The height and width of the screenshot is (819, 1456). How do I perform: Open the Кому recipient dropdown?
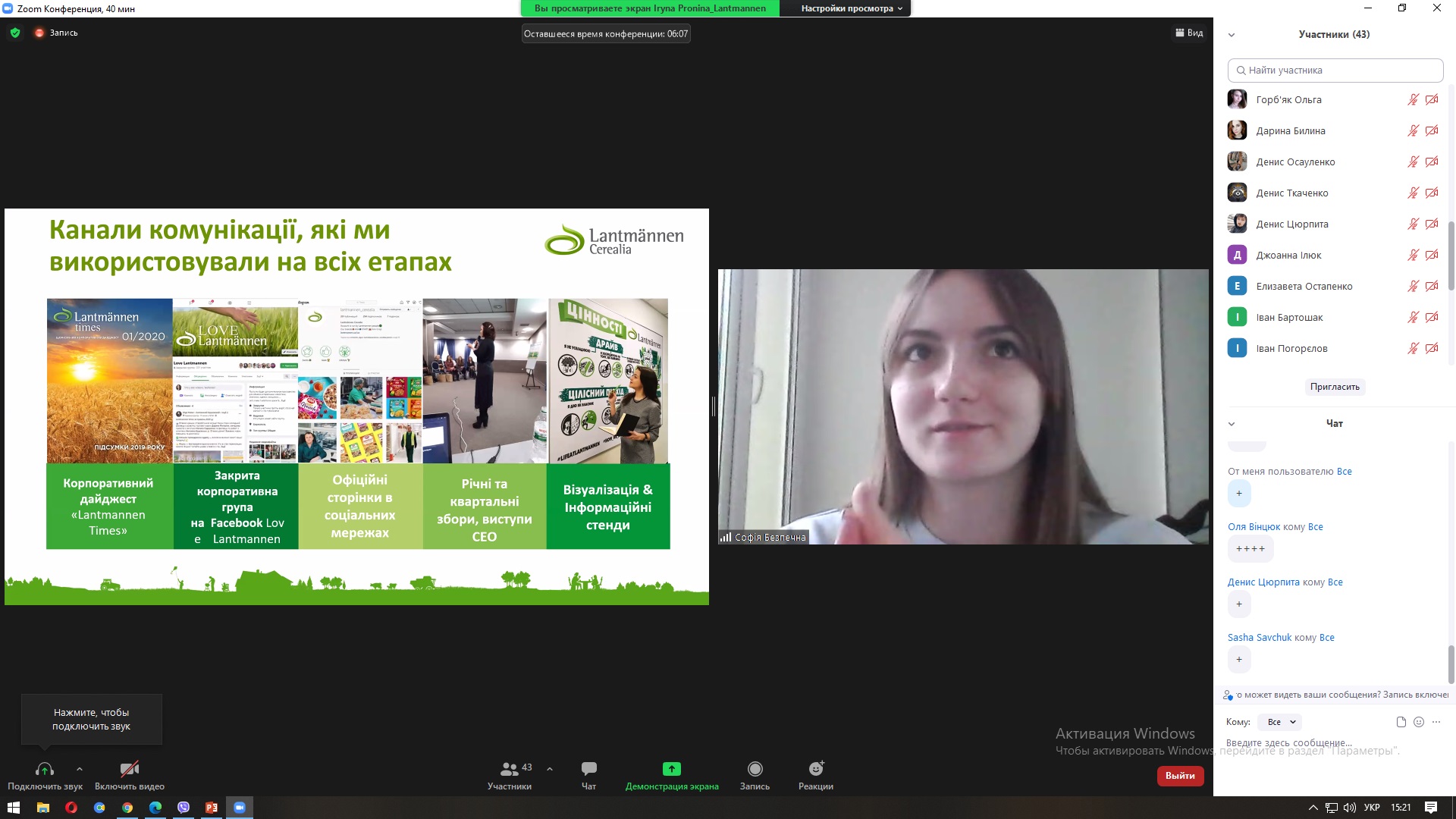pyautogui.click(x=1279, y=722)
